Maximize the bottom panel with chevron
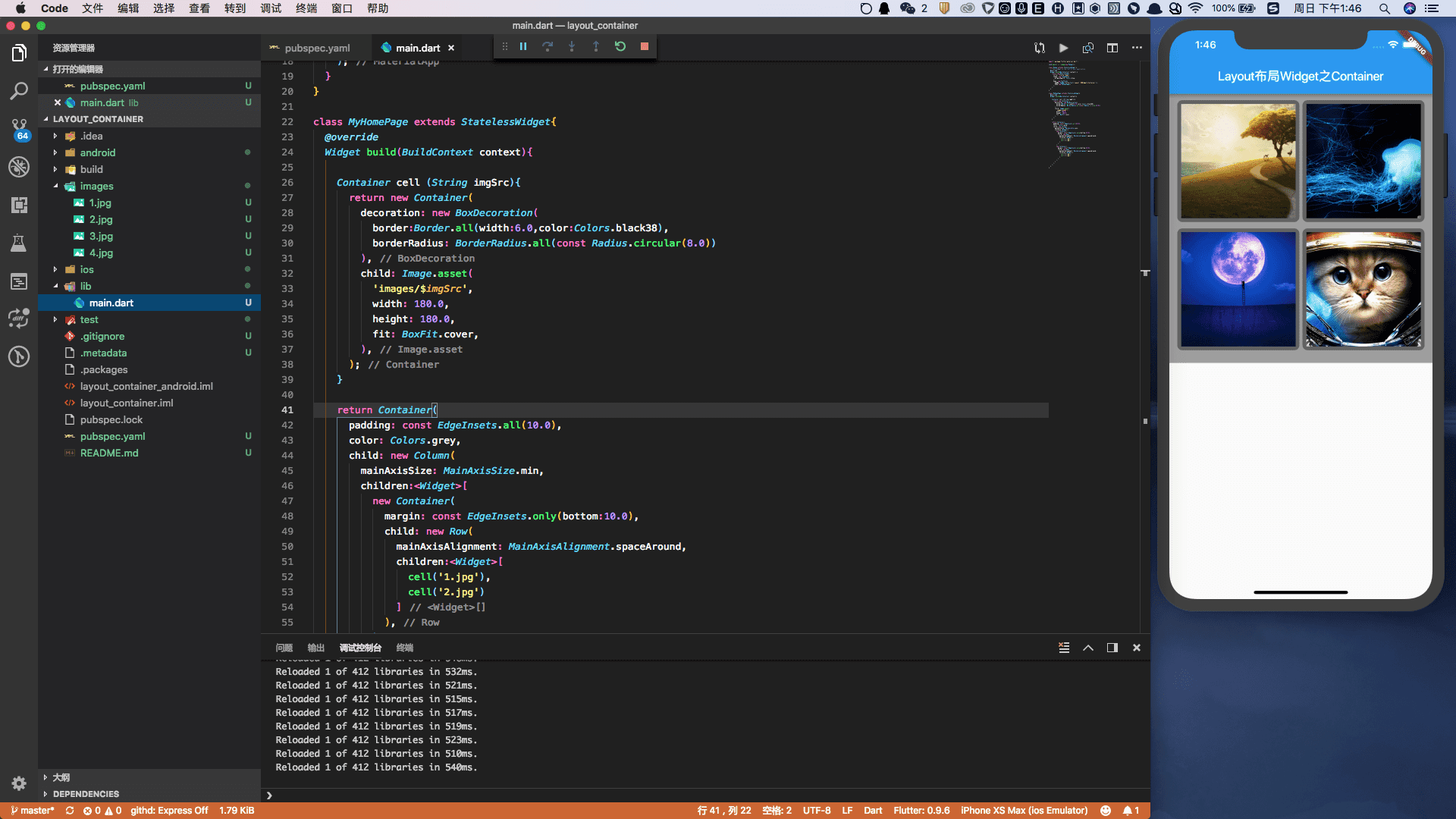The image size is (1456, 819). (1088, 648)
